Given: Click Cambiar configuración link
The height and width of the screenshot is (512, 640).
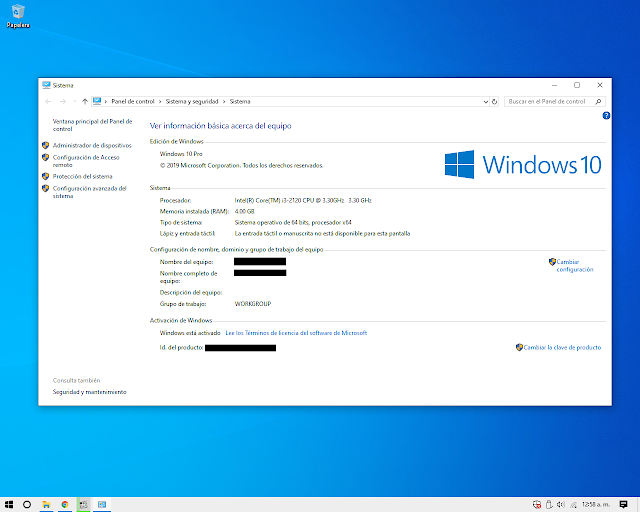Looking at the screenshot, I should pos(575,265).
